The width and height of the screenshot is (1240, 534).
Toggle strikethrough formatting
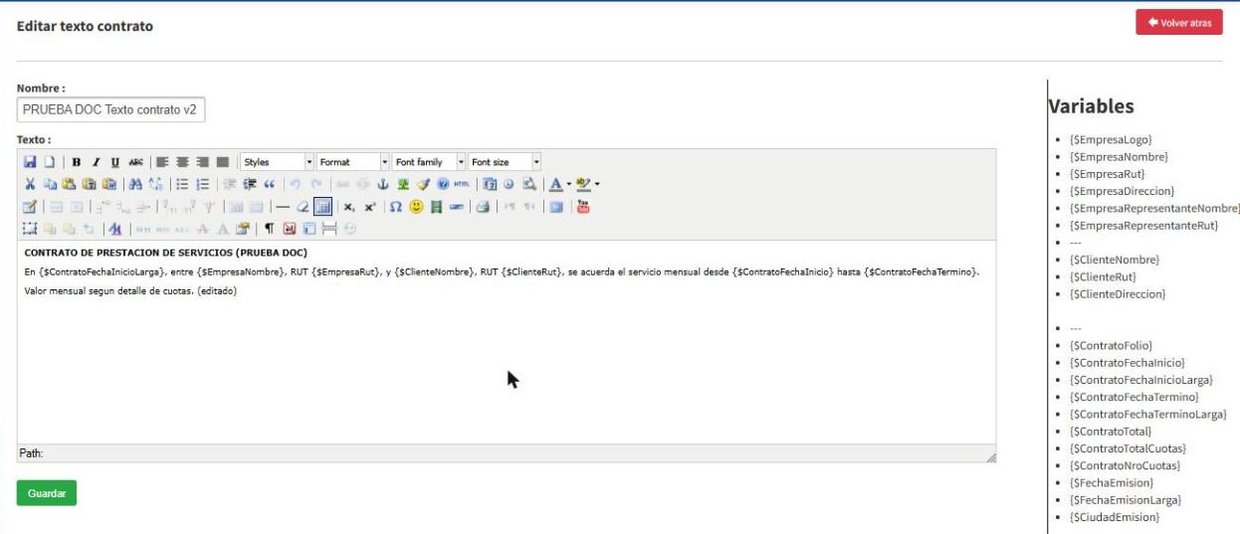pos(136,162)
